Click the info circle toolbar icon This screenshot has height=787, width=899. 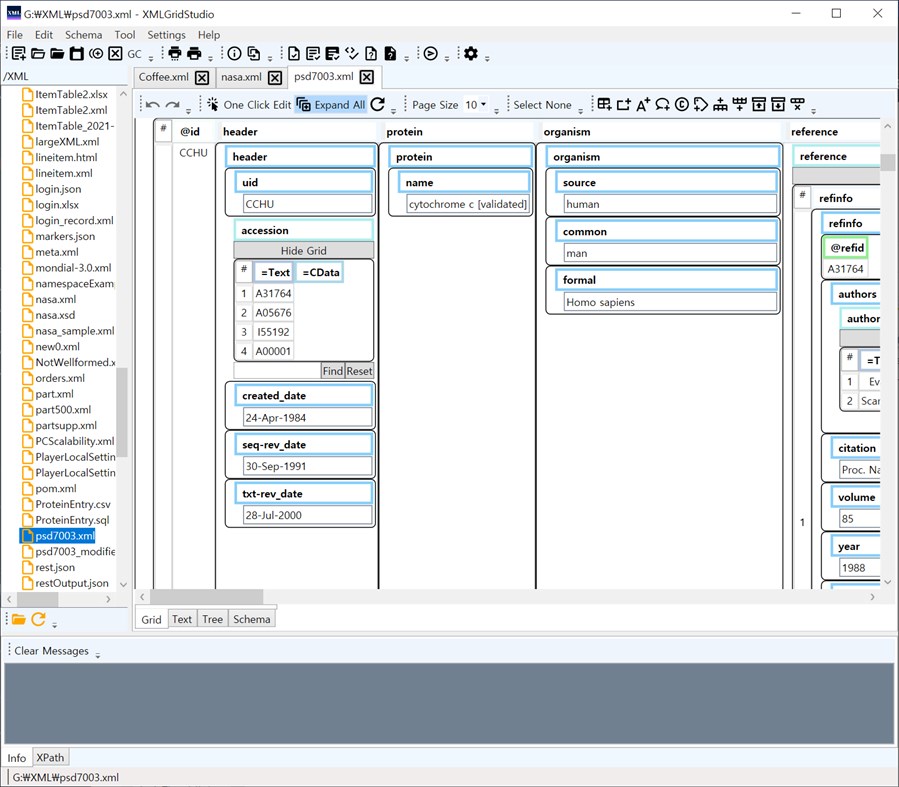(x=234, y=54)
